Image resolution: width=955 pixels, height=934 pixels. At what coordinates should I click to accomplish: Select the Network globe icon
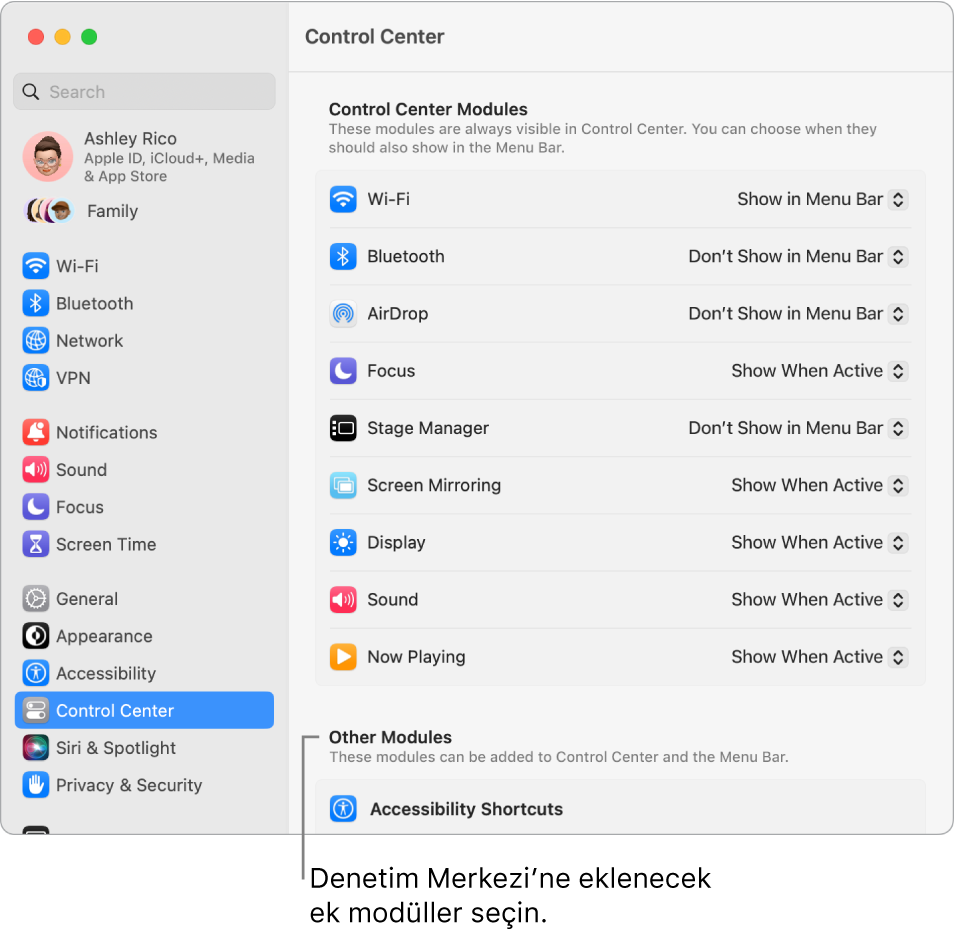tap(36, 340)
